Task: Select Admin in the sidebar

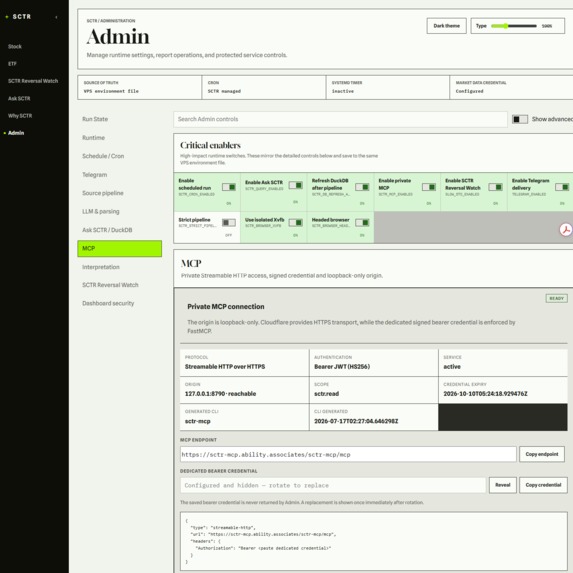Action: click(x=16, y=133)
